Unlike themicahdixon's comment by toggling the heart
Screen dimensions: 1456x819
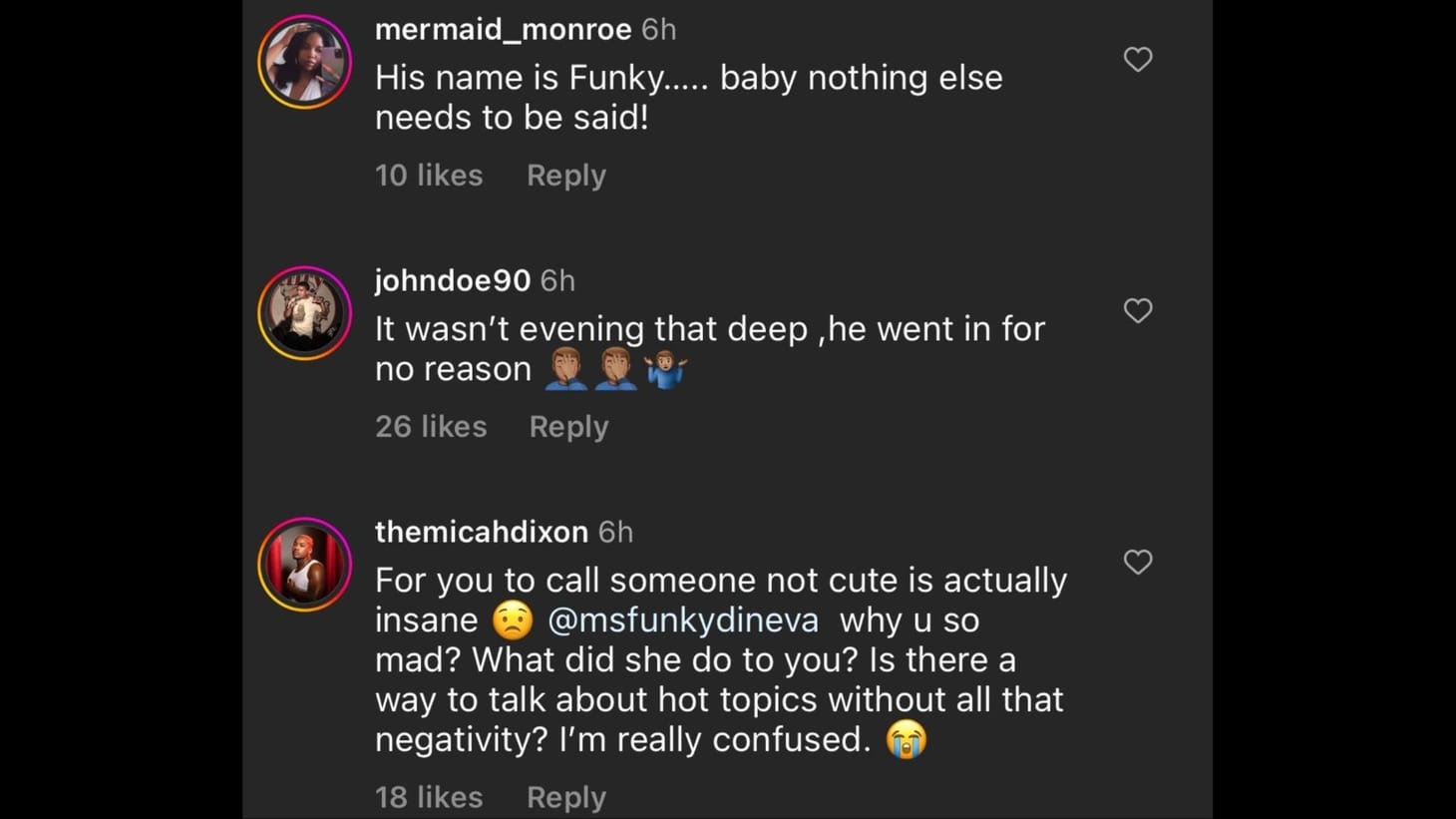pos(1137,563)
